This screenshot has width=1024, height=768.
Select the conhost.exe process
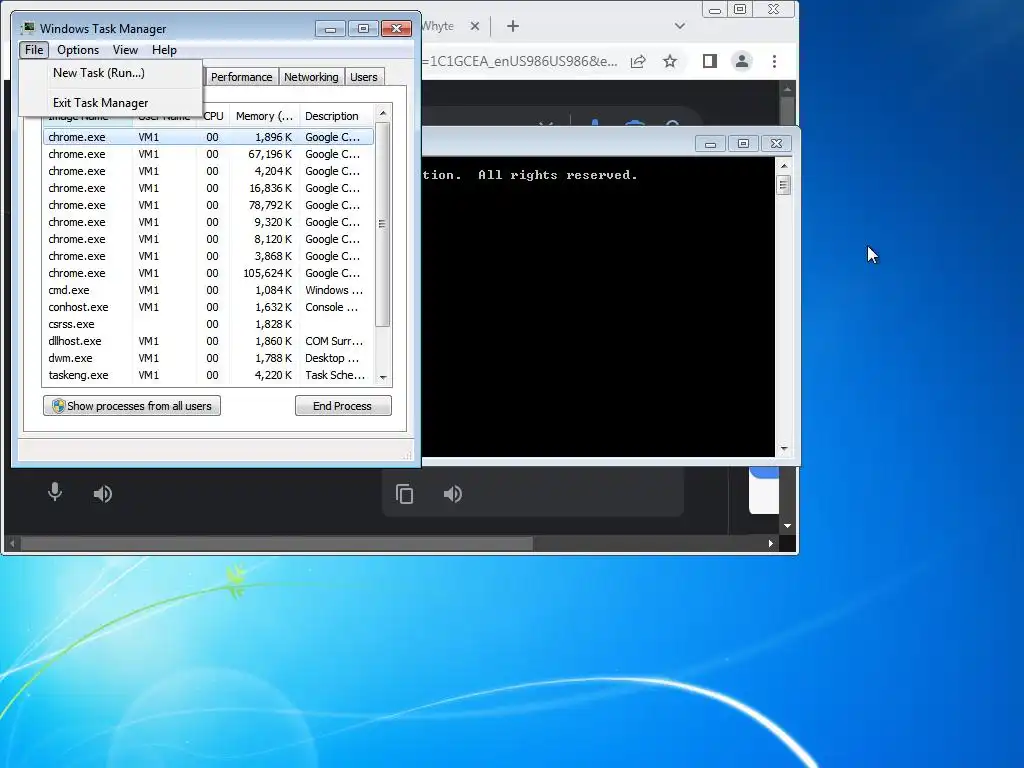tap(208, 307)
